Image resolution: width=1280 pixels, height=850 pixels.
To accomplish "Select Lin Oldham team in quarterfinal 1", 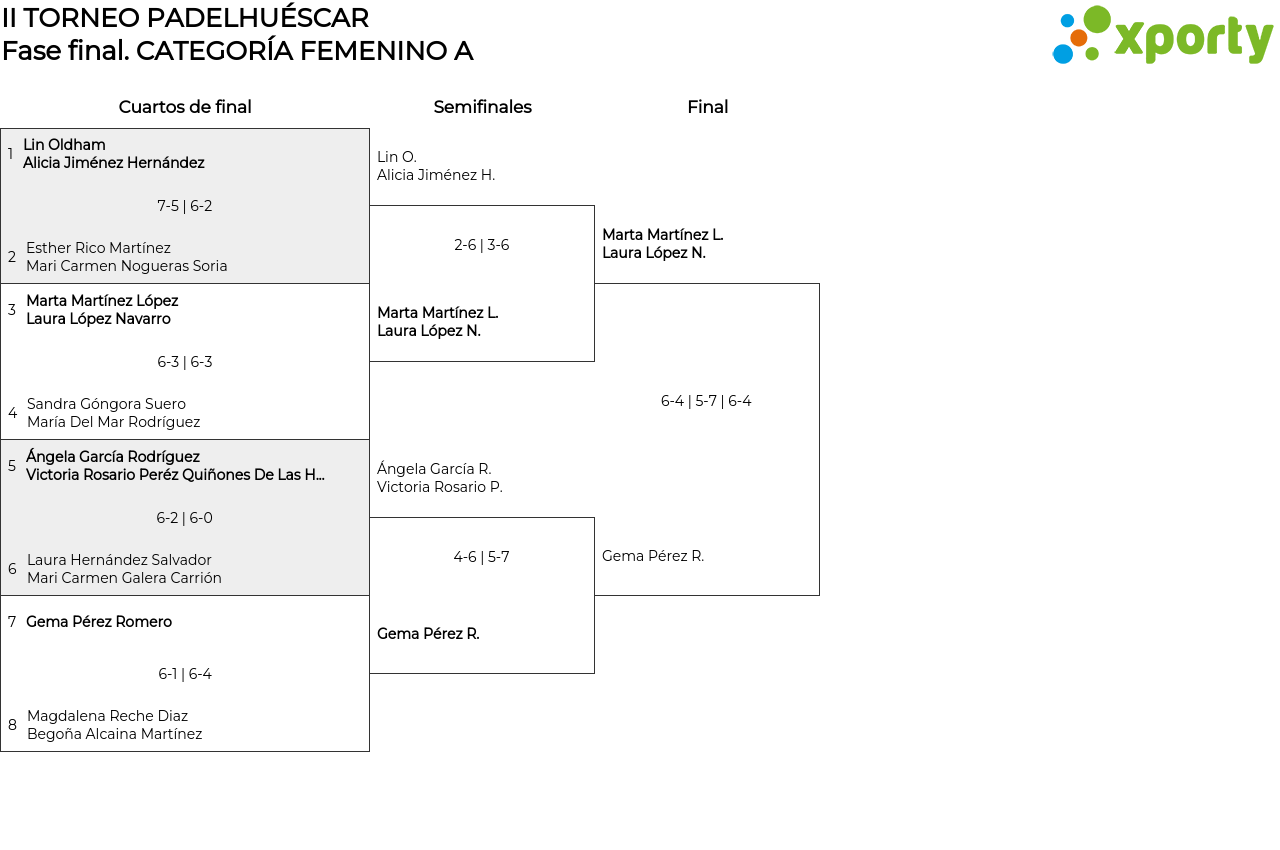I will (x=113, y=154).
